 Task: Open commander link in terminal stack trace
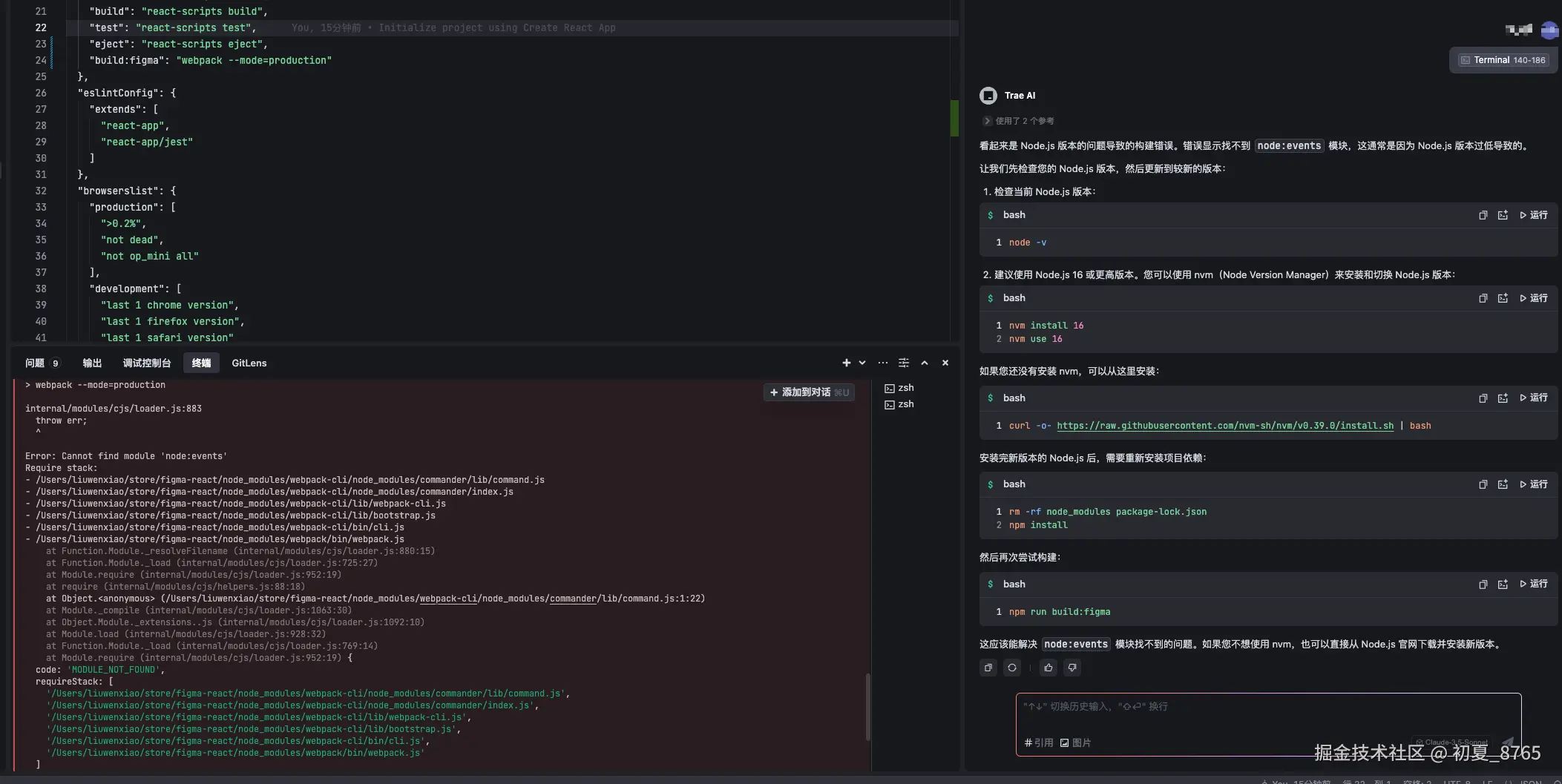pyautogui.click(x=573, y=599)
